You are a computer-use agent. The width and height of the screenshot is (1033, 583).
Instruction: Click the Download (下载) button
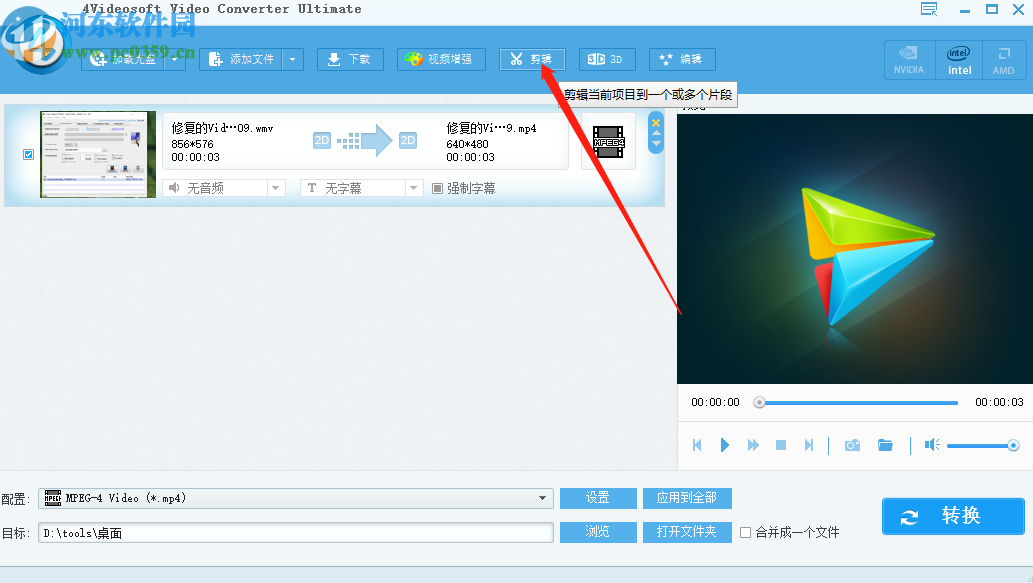[350, 59]
